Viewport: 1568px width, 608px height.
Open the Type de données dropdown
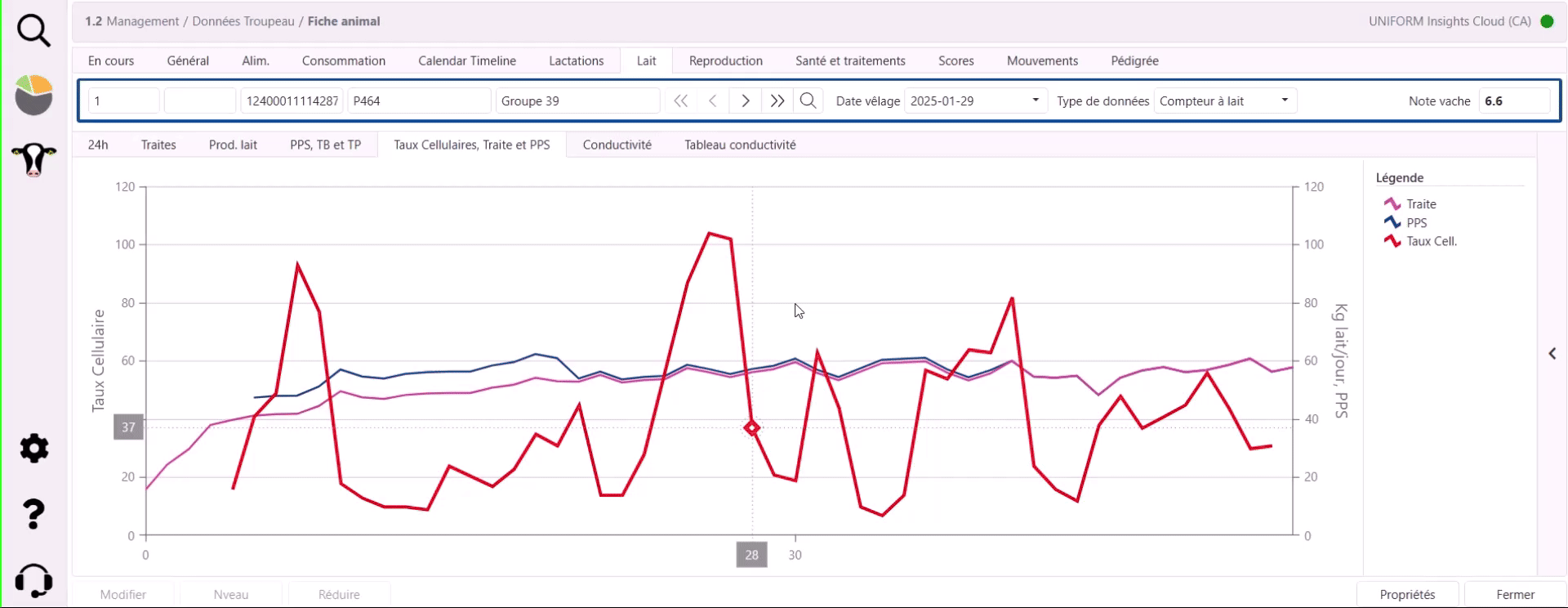click(x=1284, y=101)
